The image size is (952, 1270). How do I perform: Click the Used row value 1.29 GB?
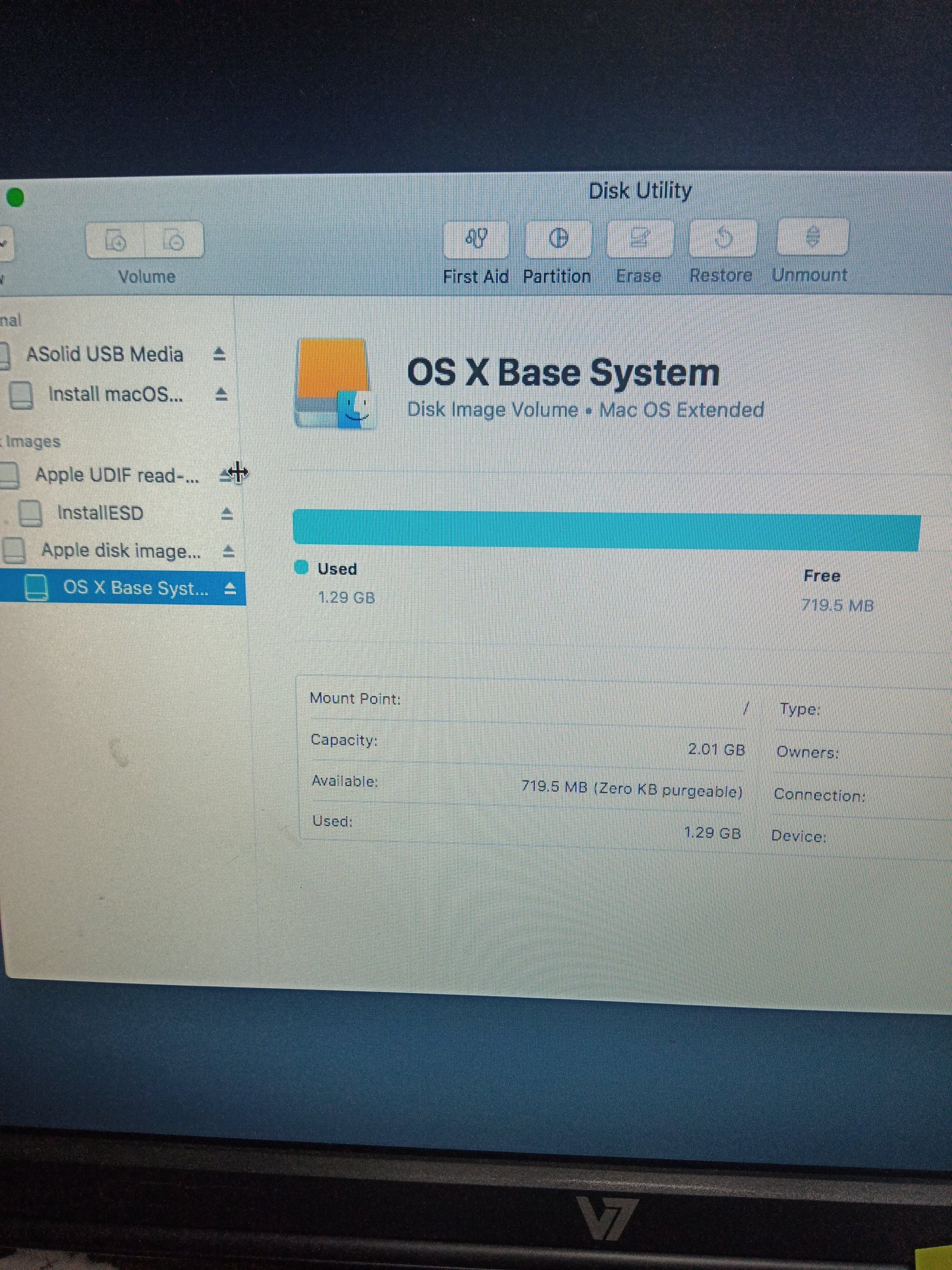pyautogui.click(x=713, y=832)
